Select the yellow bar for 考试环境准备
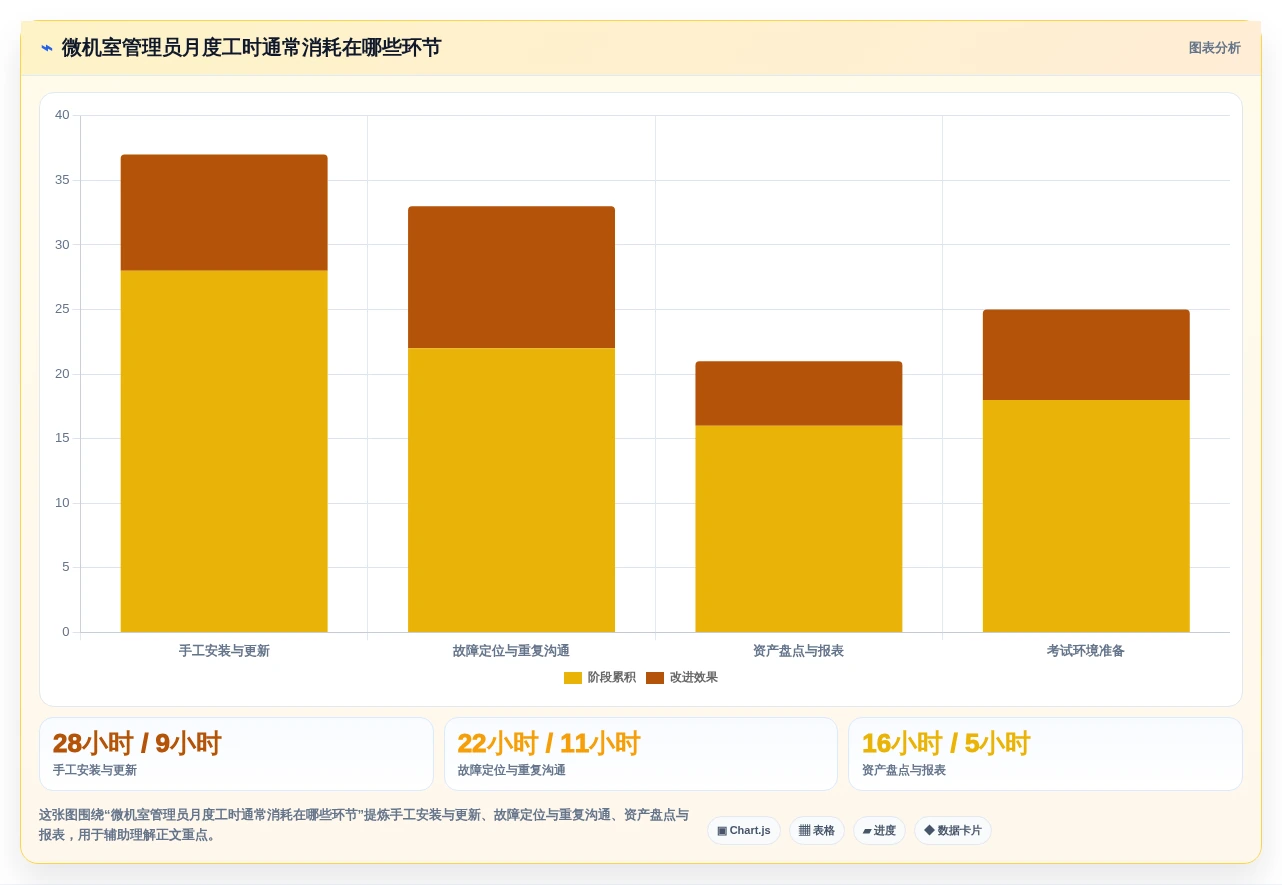The image size is (1282, 885). click(x=1086, y=516)
